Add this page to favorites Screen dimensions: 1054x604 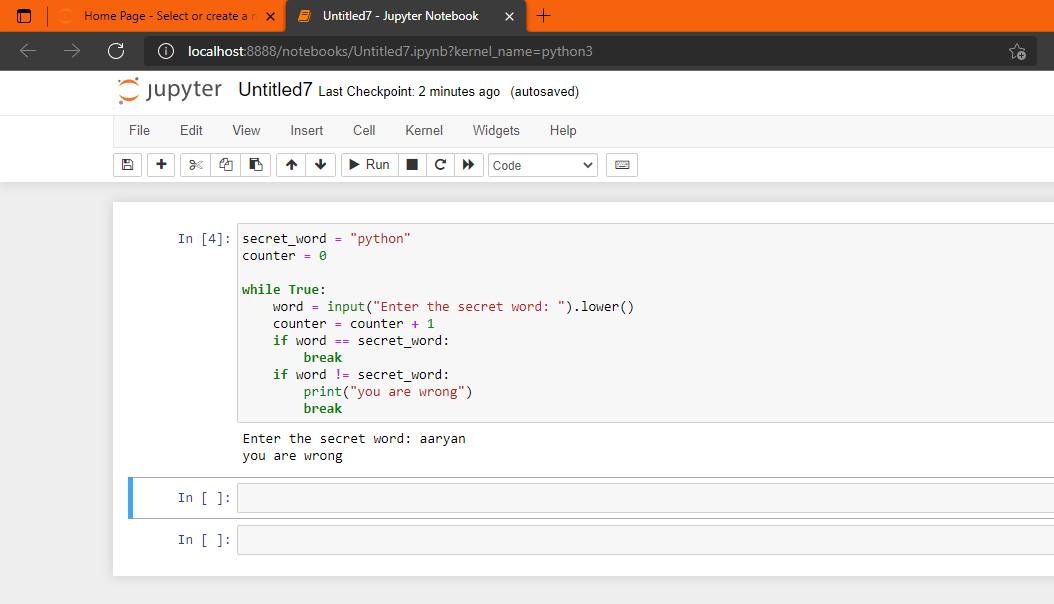click(1017, 52)
